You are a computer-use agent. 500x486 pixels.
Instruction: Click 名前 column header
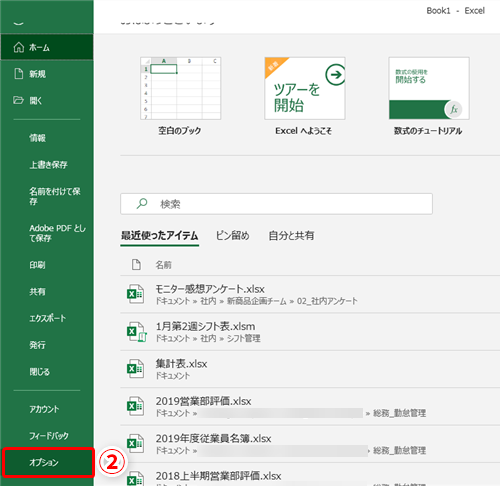pos(164,265)
